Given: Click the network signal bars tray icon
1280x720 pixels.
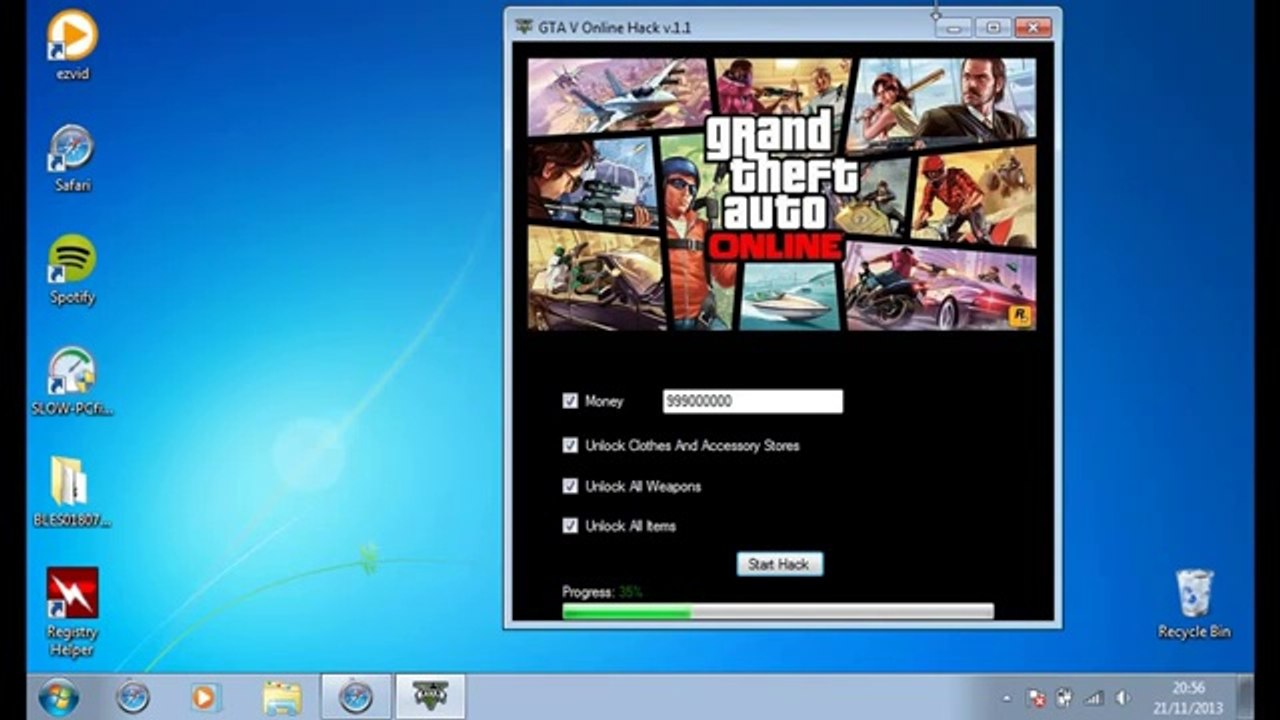Looking at the screenshot, I should pyautogui.click(x=1094, y=698).
